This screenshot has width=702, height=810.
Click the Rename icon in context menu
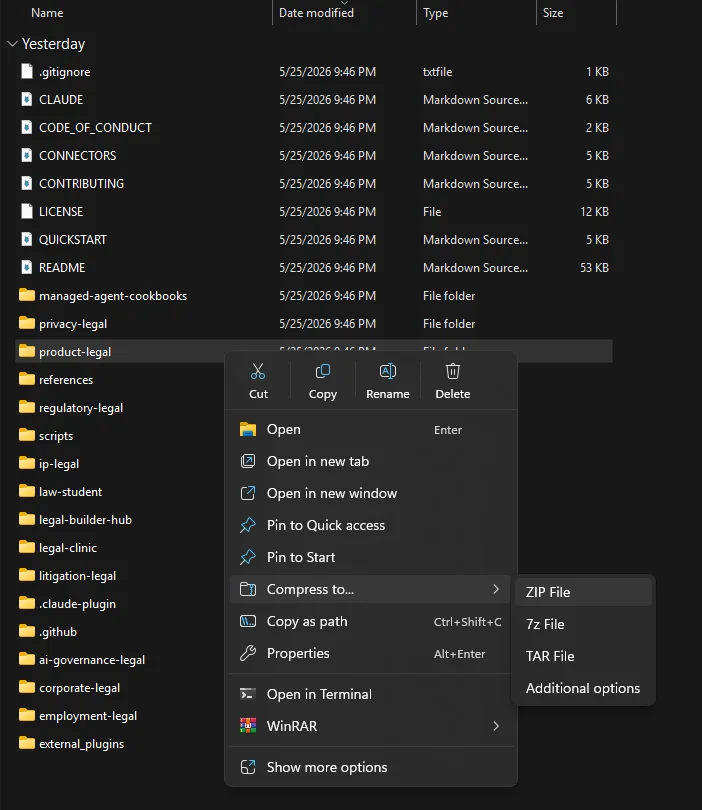[388, 371]
